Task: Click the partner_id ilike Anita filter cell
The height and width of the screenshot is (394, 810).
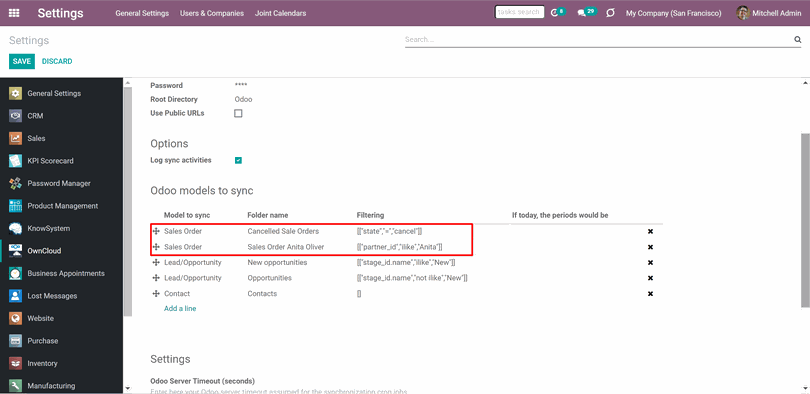Action: [x=399, y=247]
